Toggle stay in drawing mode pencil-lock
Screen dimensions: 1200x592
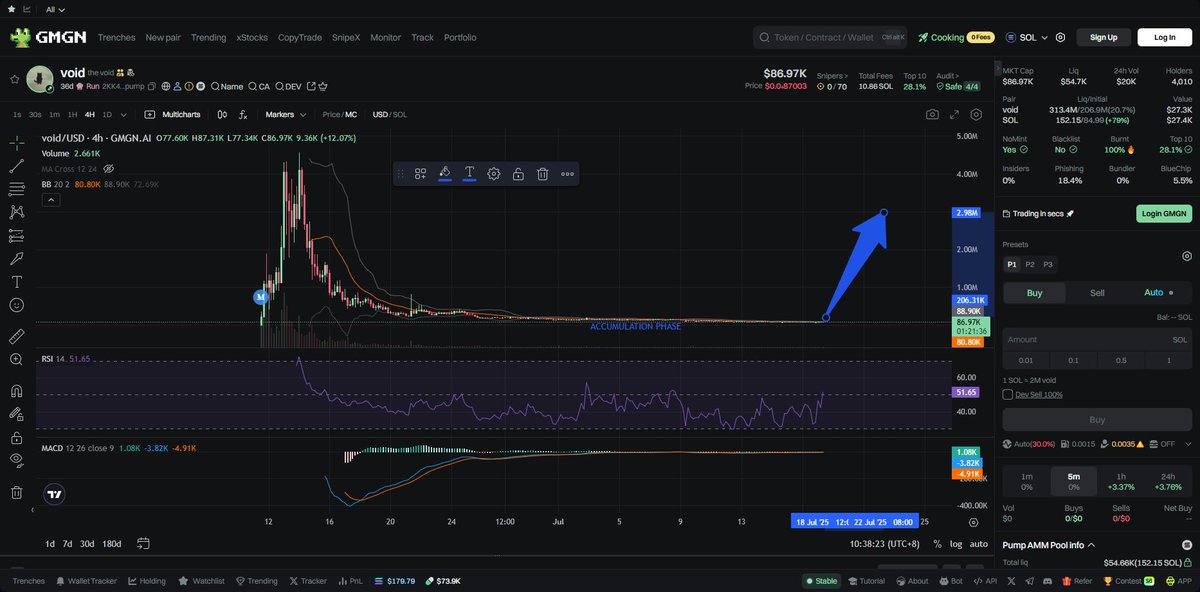[17, 414]
